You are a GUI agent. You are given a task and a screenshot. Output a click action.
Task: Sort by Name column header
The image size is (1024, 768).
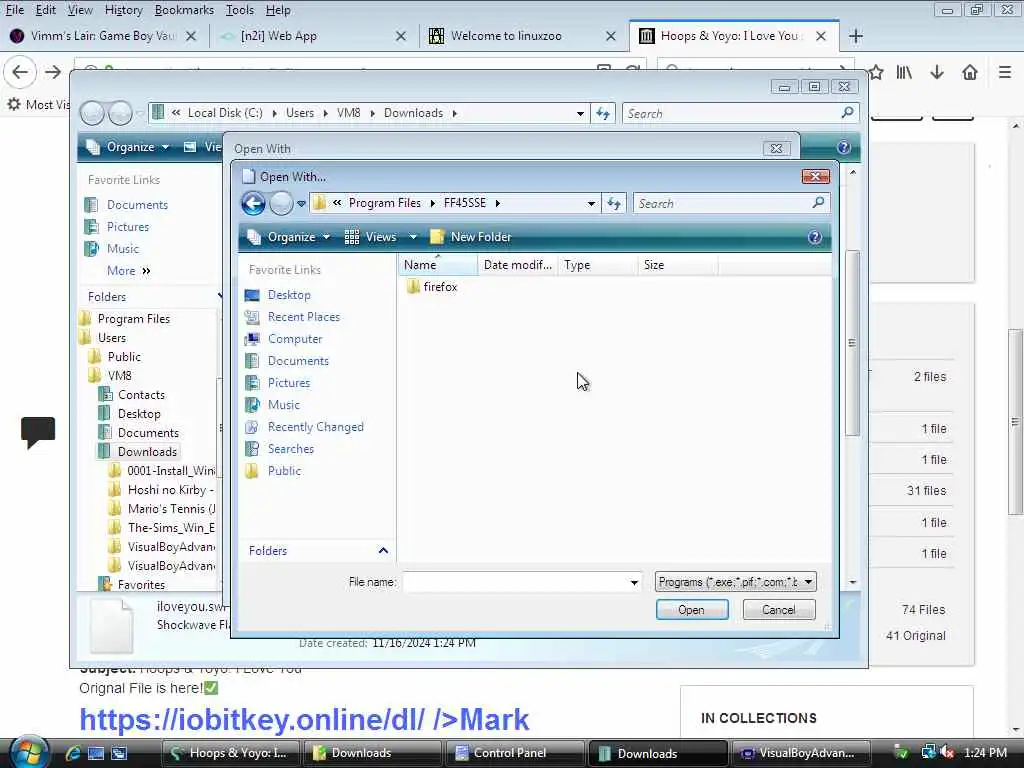click(438, 265)
